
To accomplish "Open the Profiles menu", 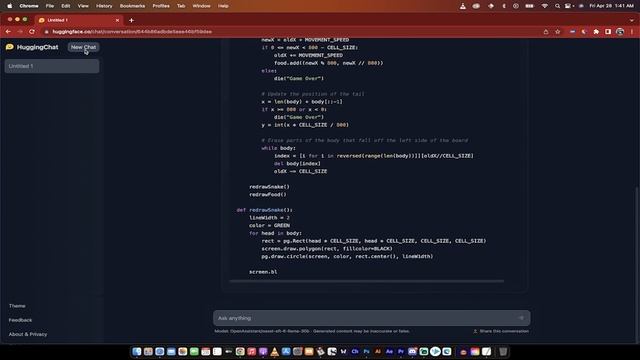I will [161, 6].
